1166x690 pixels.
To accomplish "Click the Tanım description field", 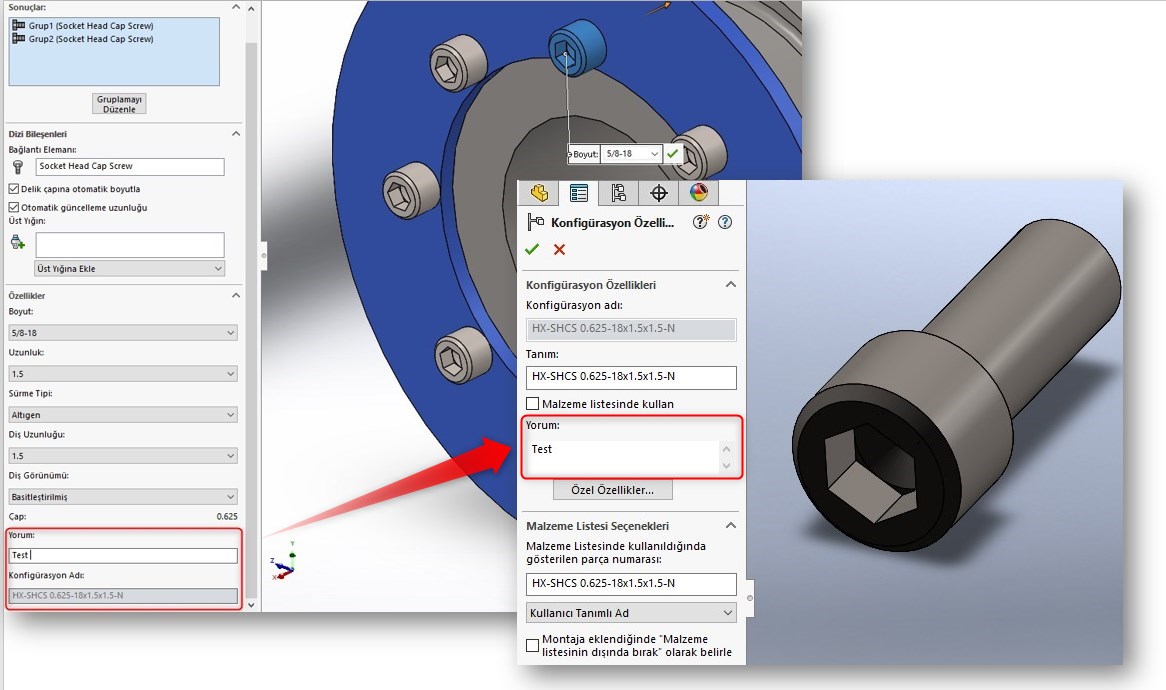I will (x=631, y=377).
